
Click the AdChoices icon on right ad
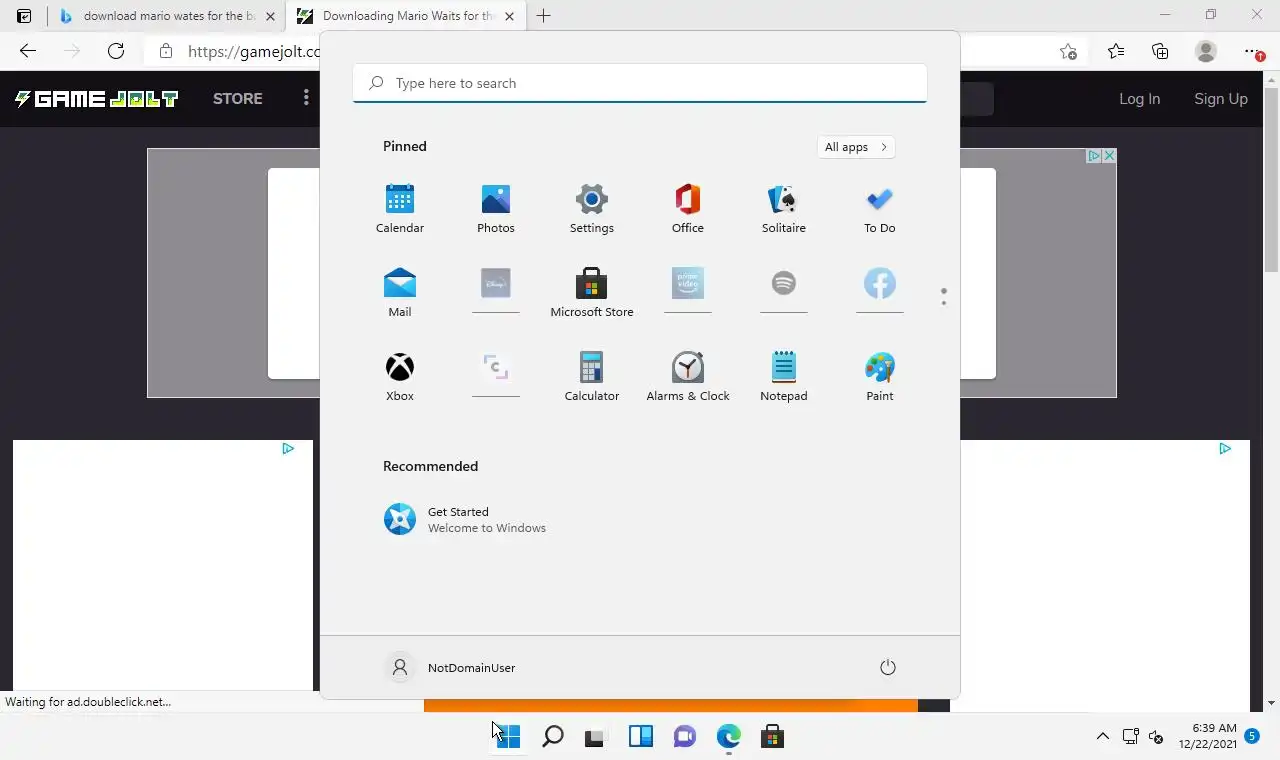(1225, 448)
